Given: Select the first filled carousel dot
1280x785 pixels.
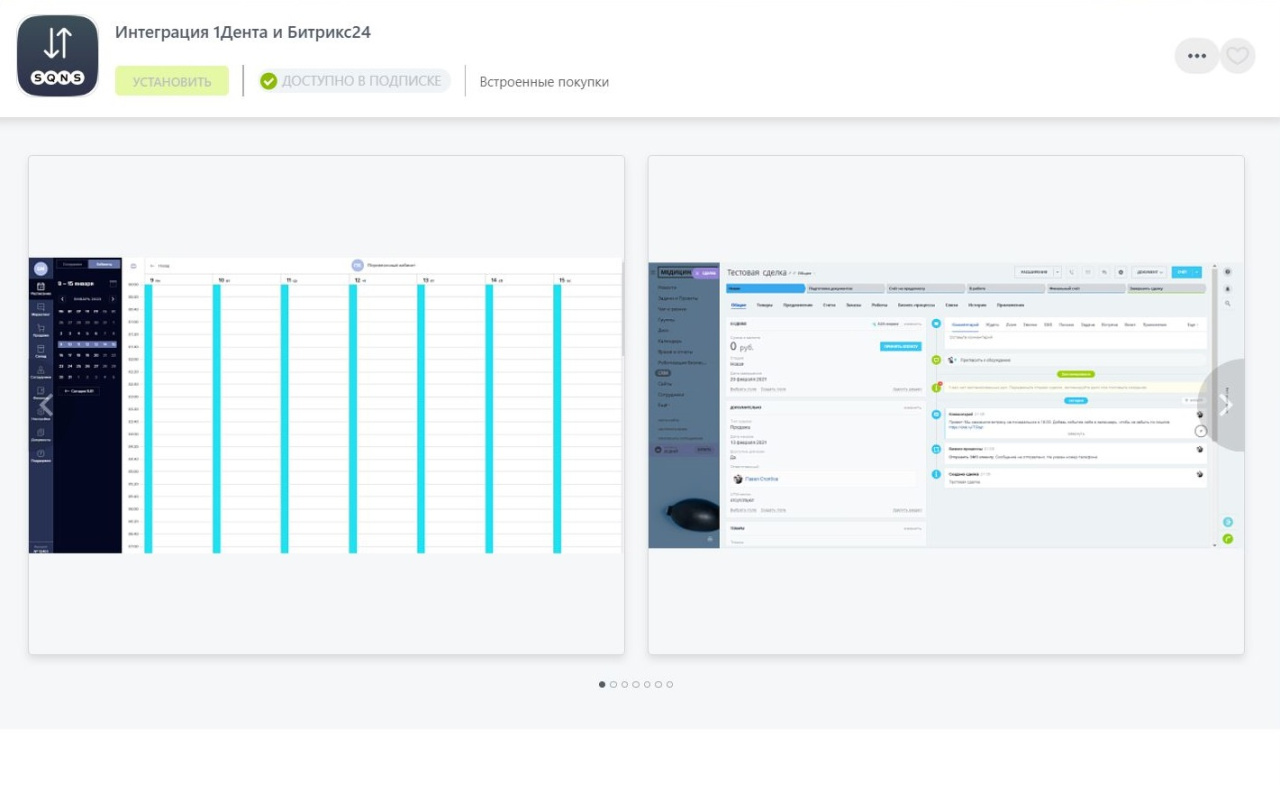Looking at the screenshot, I should [x=602, y=684].
